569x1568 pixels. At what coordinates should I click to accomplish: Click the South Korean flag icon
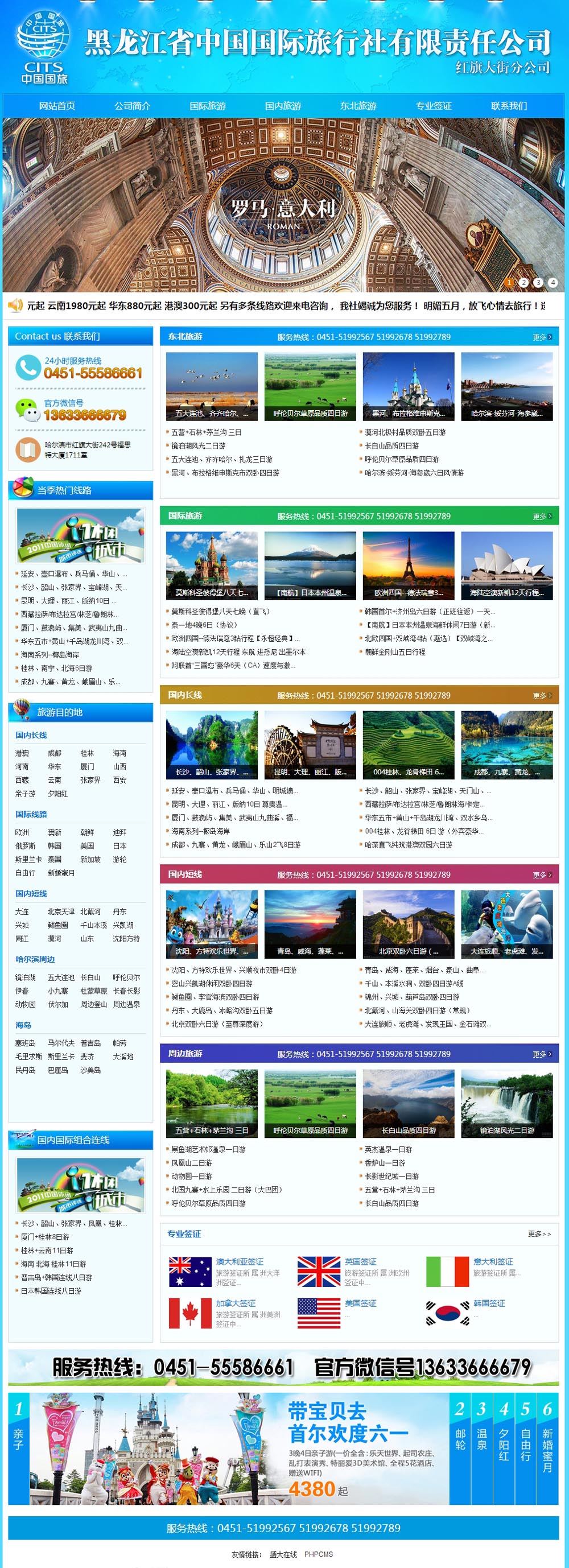[447, 1313]
